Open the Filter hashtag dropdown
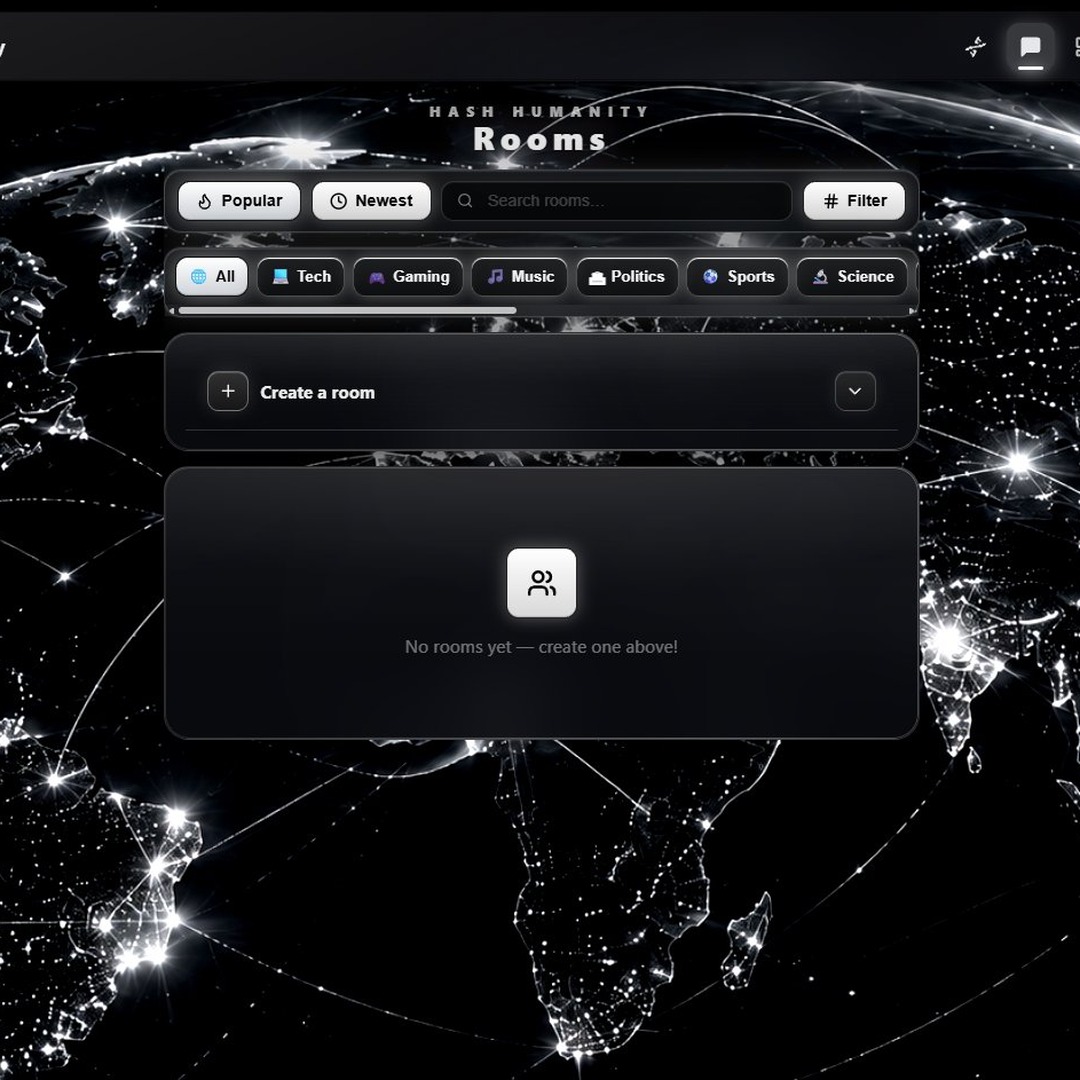The image size is (1080, 1080). coord(854,200)
